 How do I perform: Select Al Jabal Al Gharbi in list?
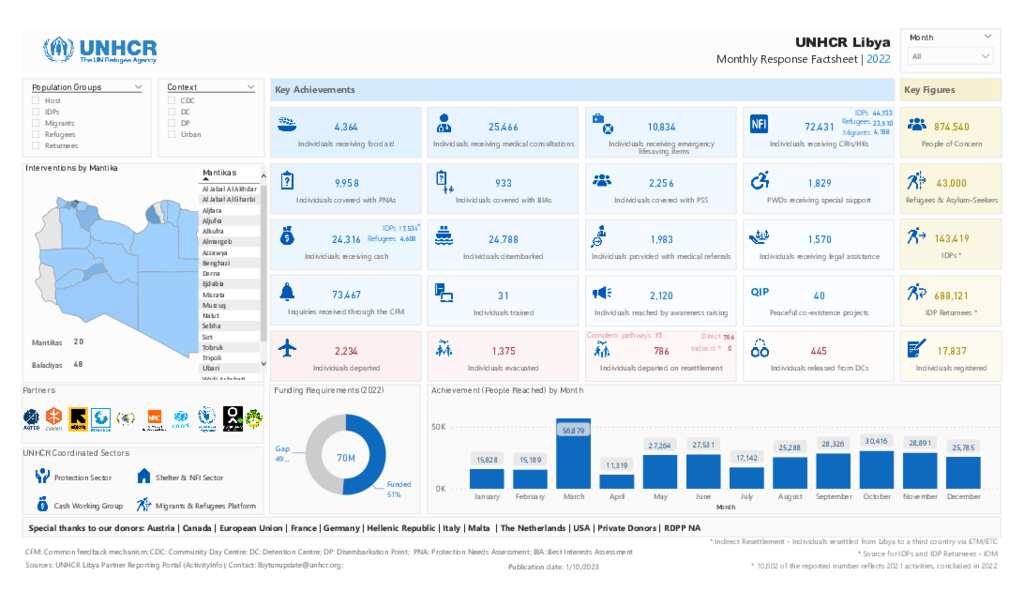(228, 199)
